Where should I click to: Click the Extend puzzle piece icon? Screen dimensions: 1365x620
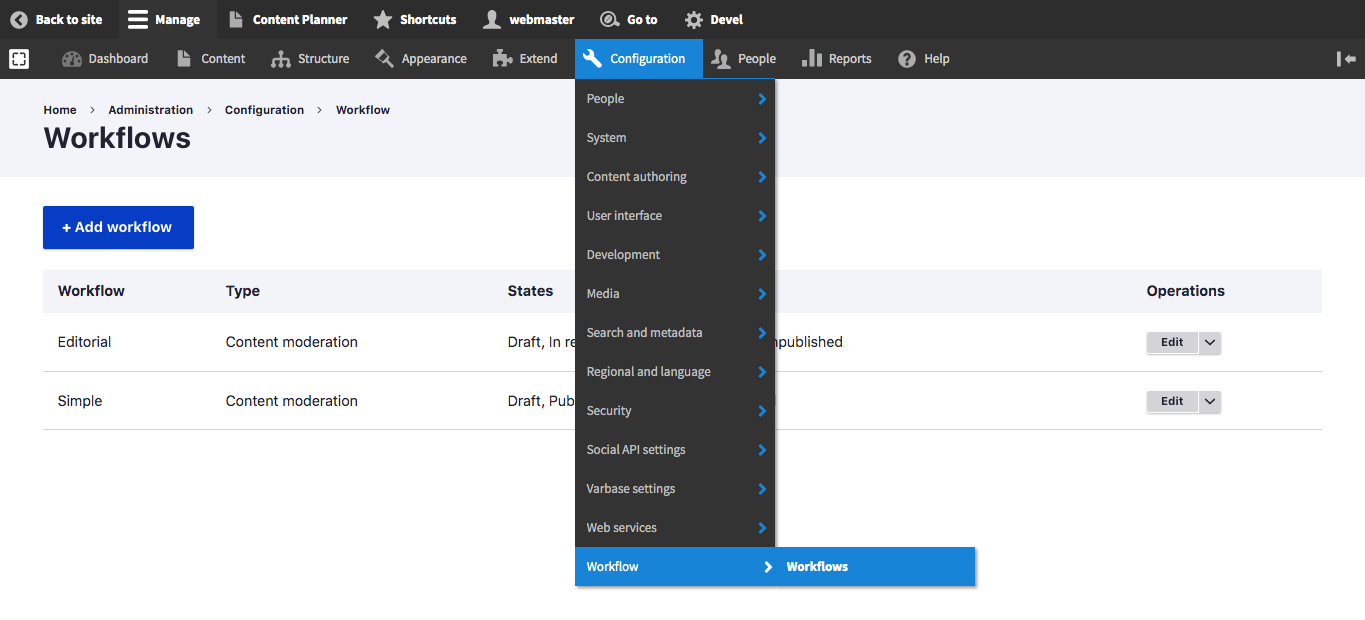click(x=502, y=59)
